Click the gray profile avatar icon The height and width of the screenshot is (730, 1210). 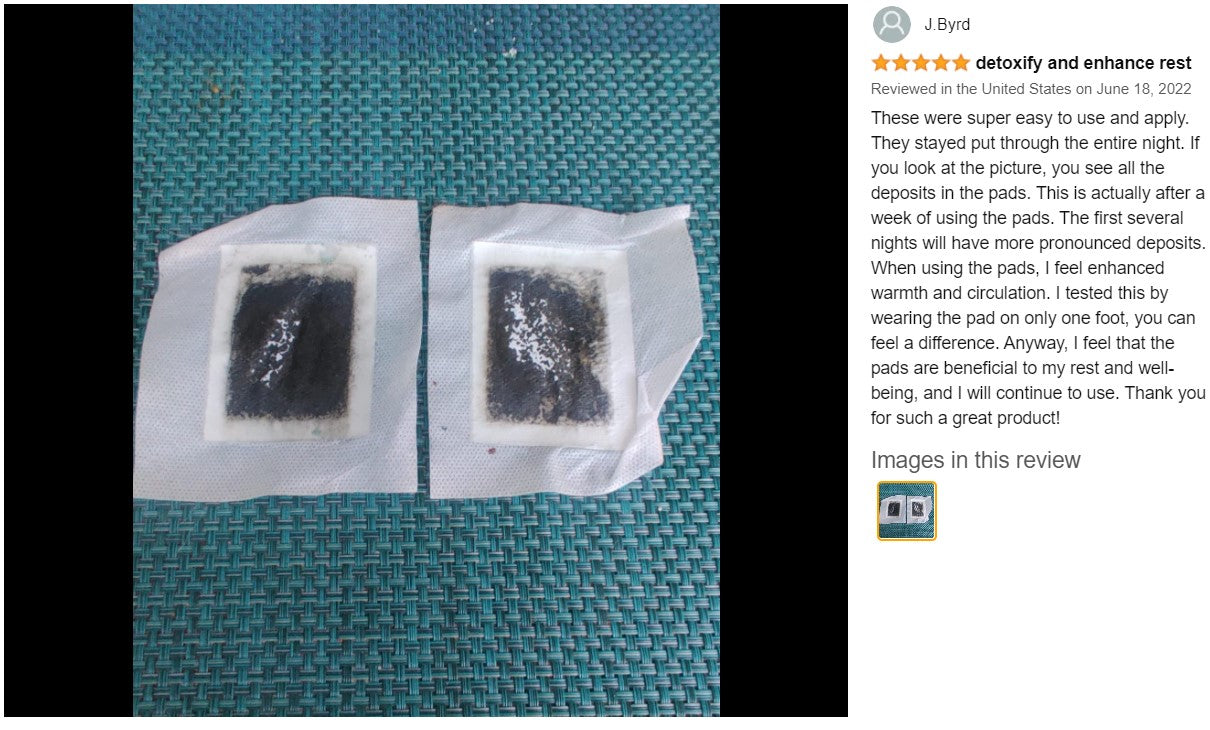click(x=891, y=24)
